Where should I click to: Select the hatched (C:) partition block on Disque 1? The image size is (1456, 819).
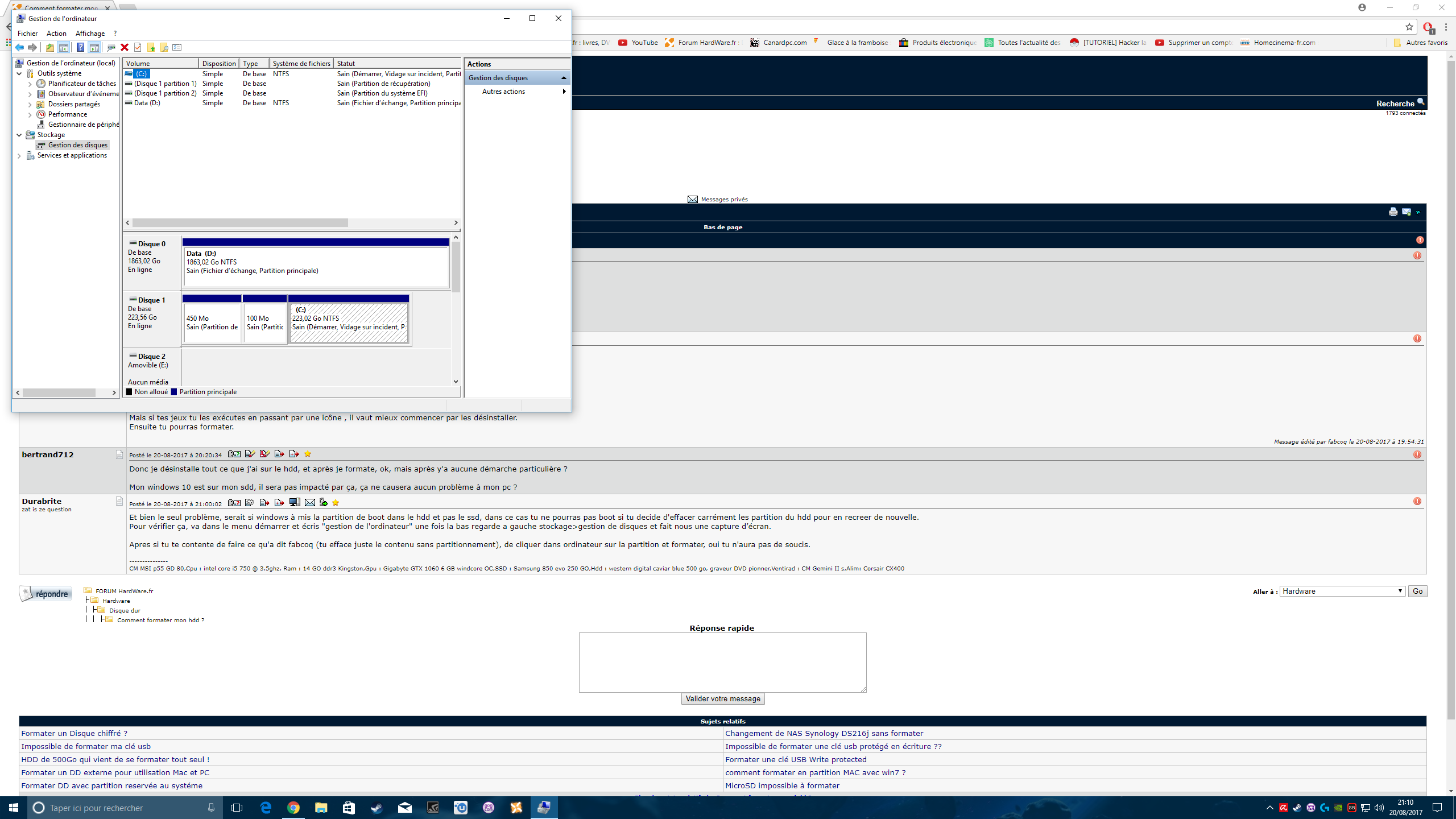tap(349, 319)
